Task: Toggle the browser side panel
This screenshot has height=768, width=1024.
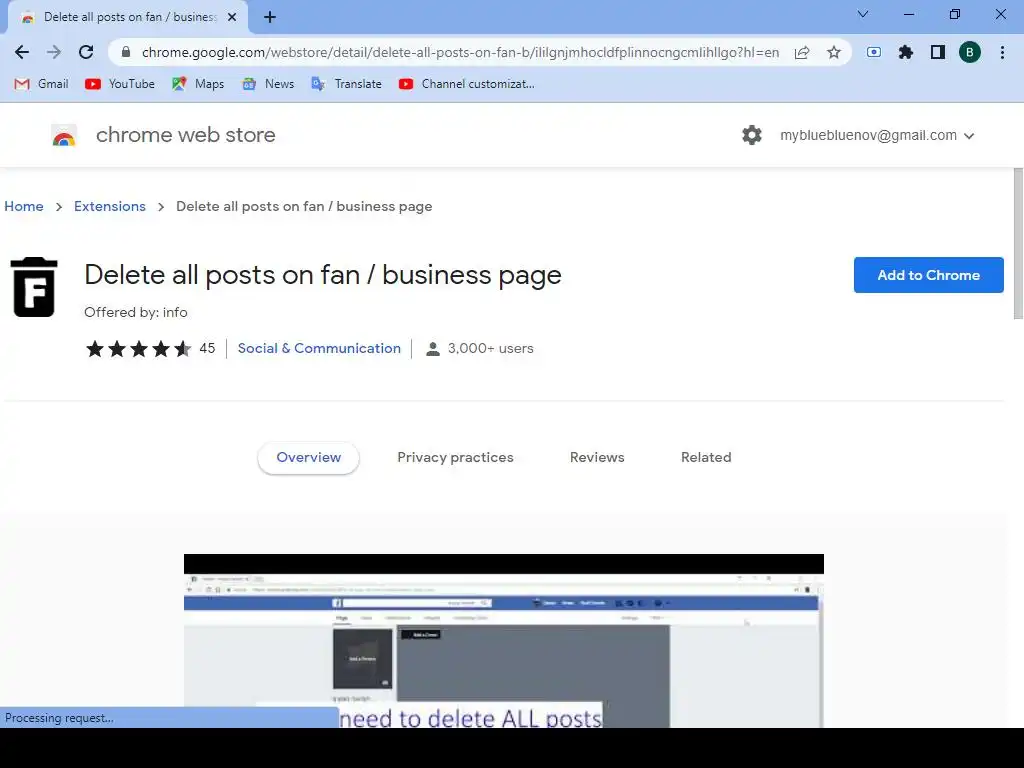Action: click(x=938, y=52)
